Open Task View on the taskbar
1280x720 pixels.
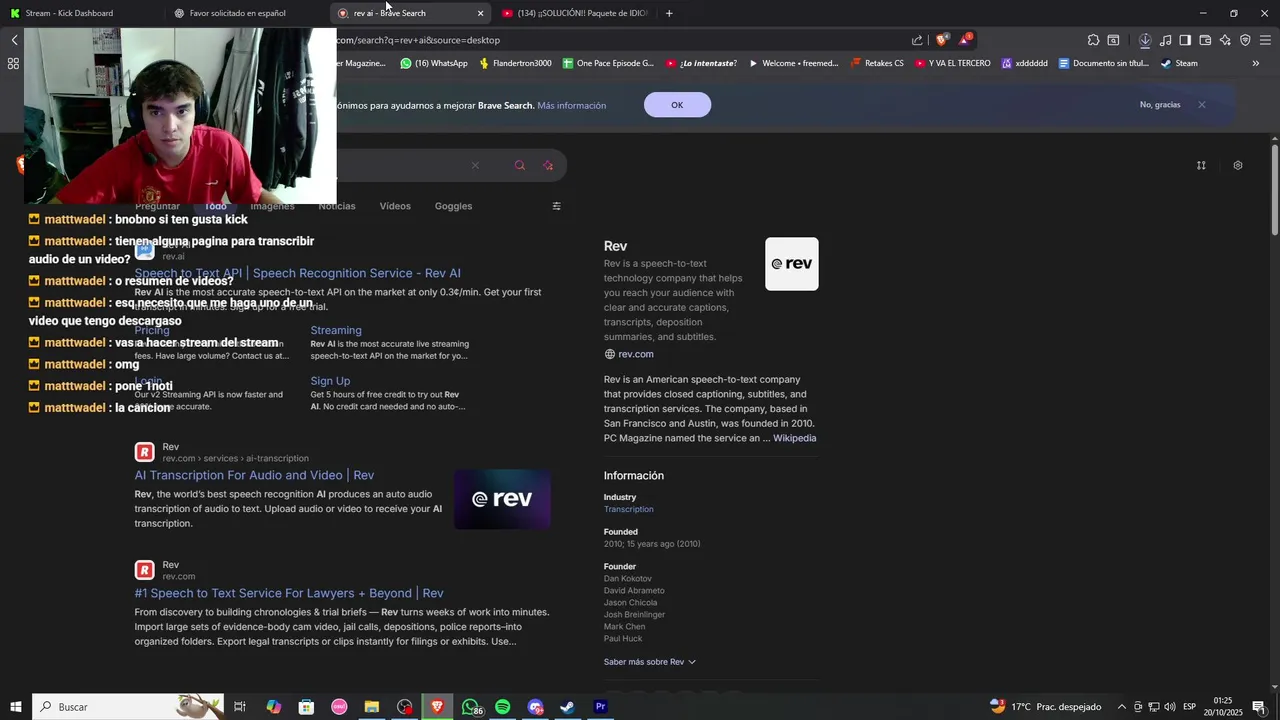pos(240,707)
